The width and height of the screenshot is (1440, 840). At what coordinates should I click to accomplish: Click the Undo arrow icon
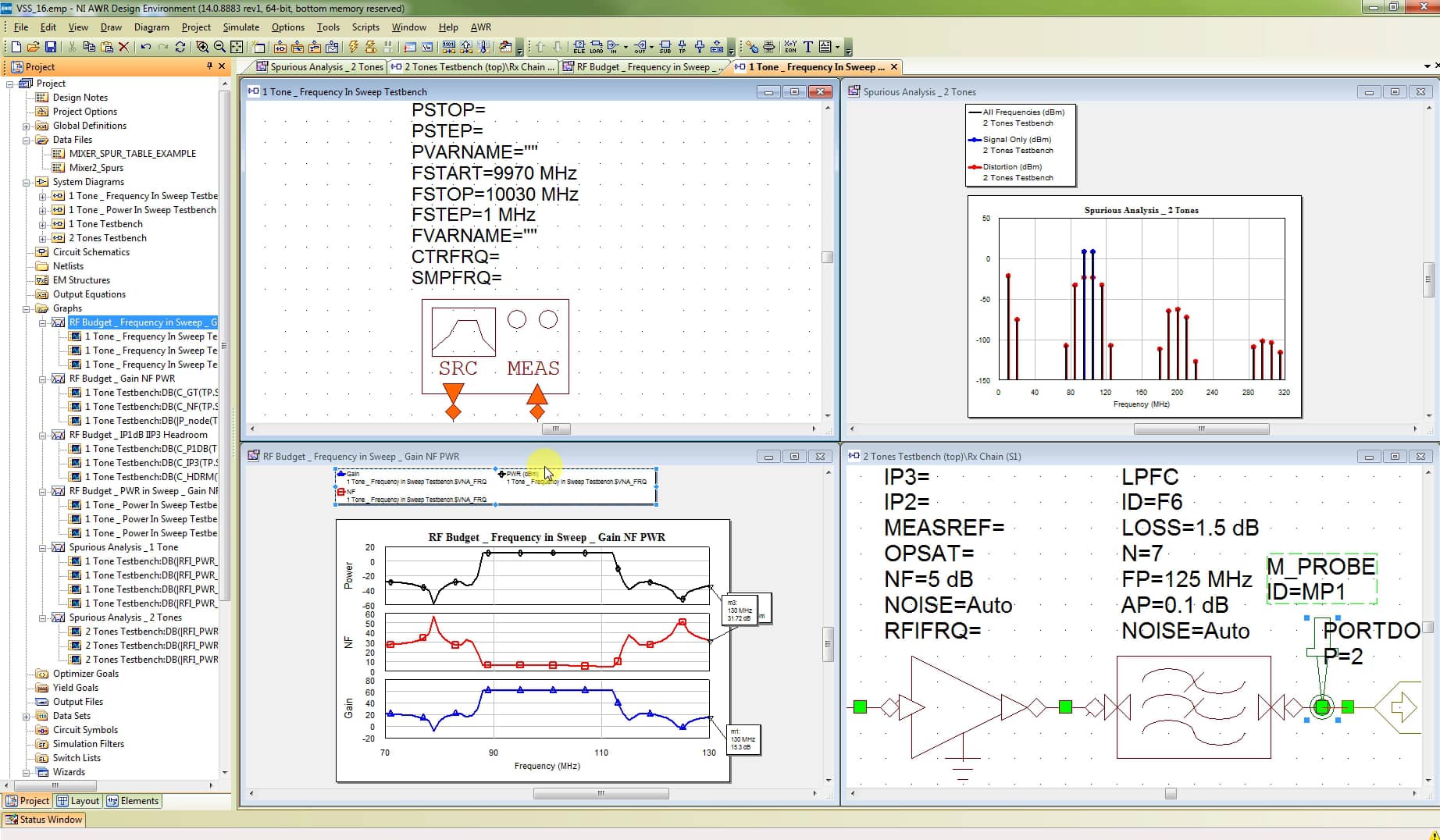click(145, 47)
